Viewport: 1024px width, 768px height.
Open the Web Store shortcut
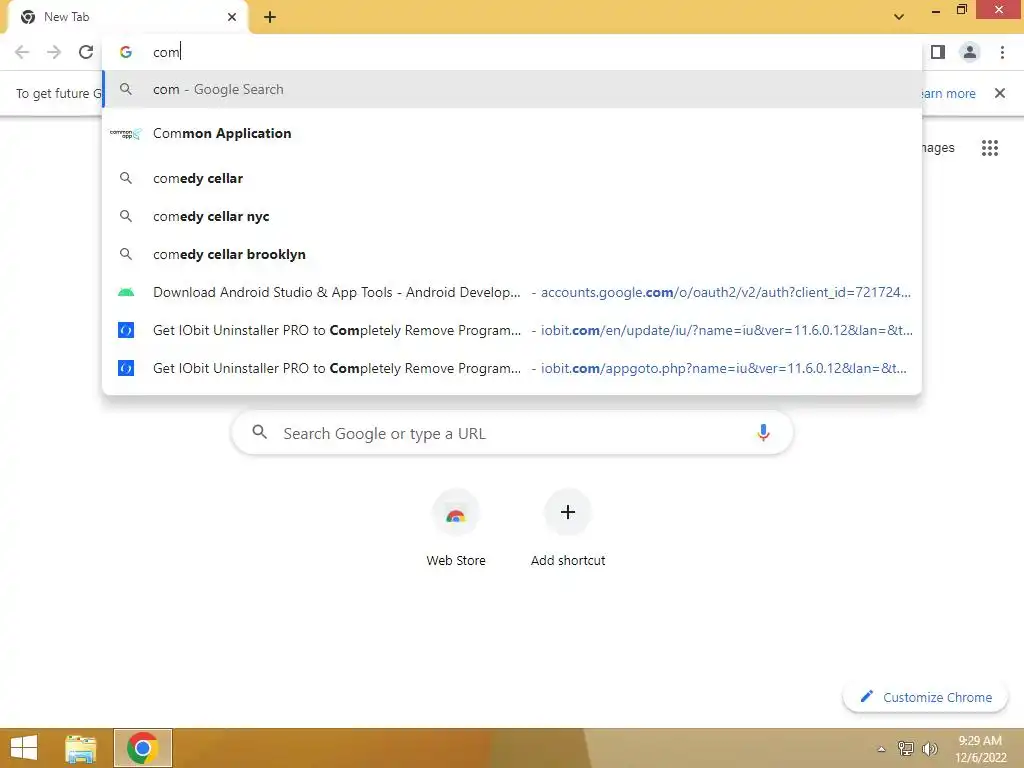(456, 528)
